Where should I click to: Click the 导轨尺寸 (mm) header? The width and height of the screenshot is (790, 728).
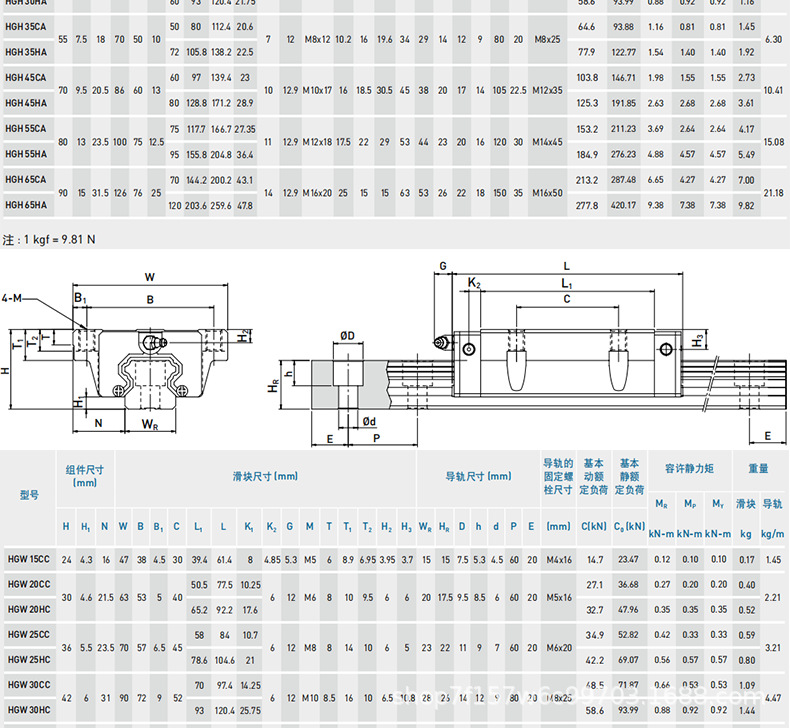click(478, 476)
